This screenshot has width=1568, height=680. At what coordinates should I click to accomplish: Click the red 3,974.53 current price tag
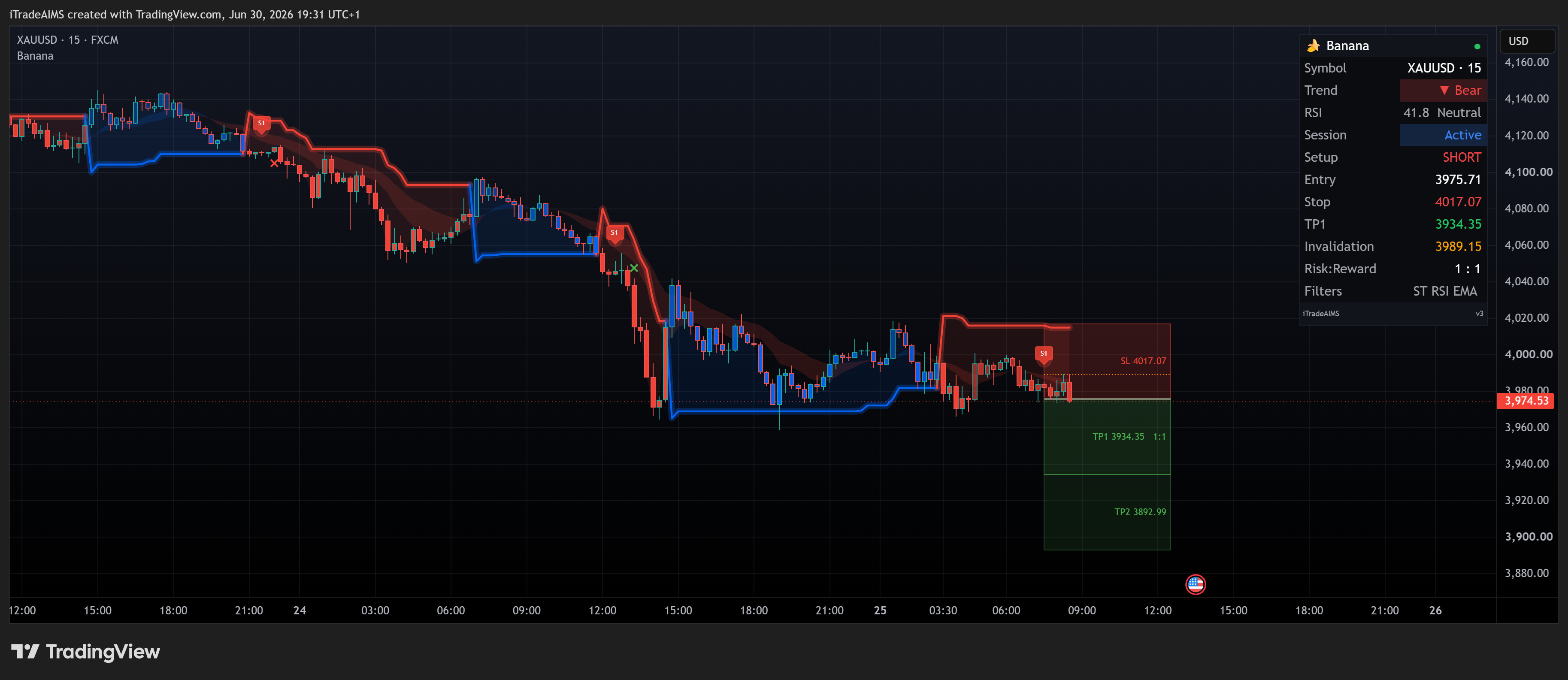point(1526,401)
